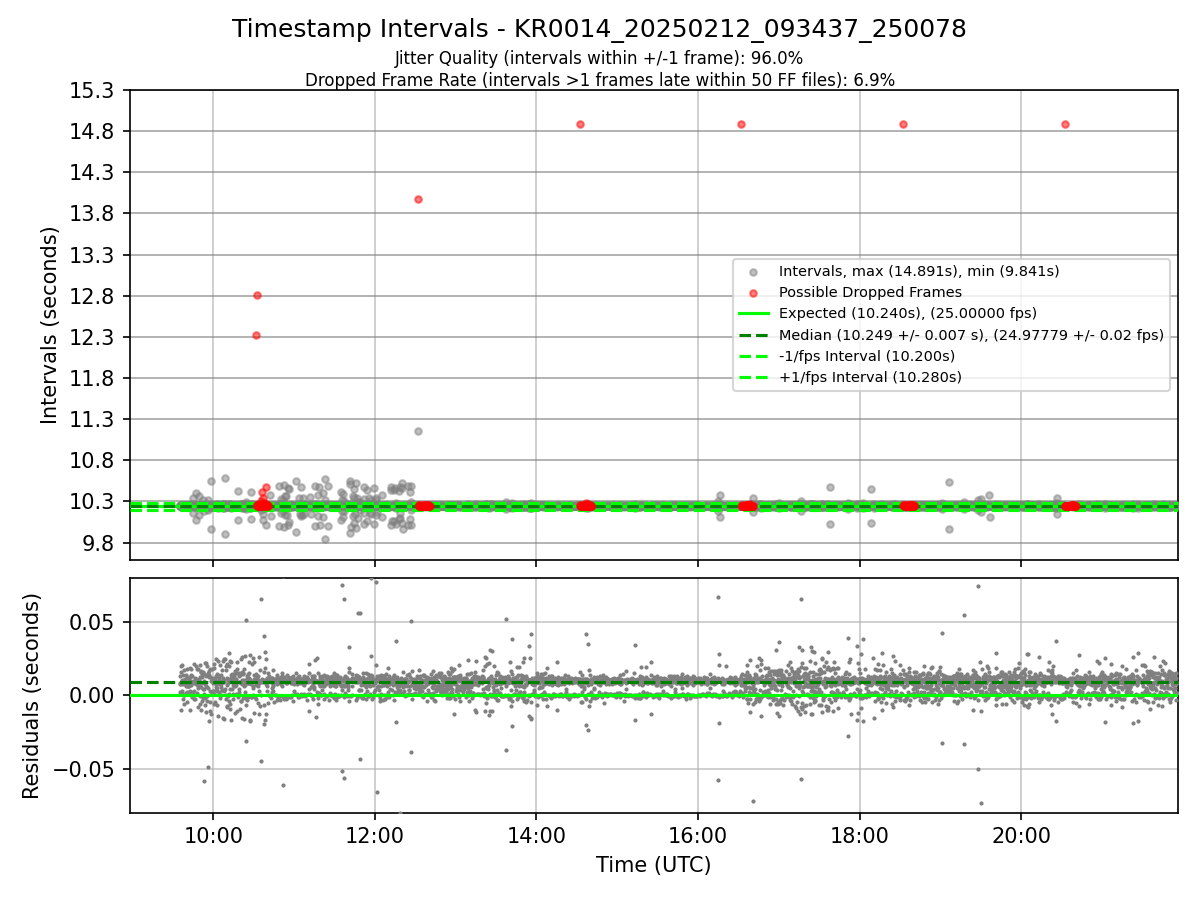Screen dimensions: 1200x900
Task: Click the '18:00' time tick label
Action: (x=860, y=835)
